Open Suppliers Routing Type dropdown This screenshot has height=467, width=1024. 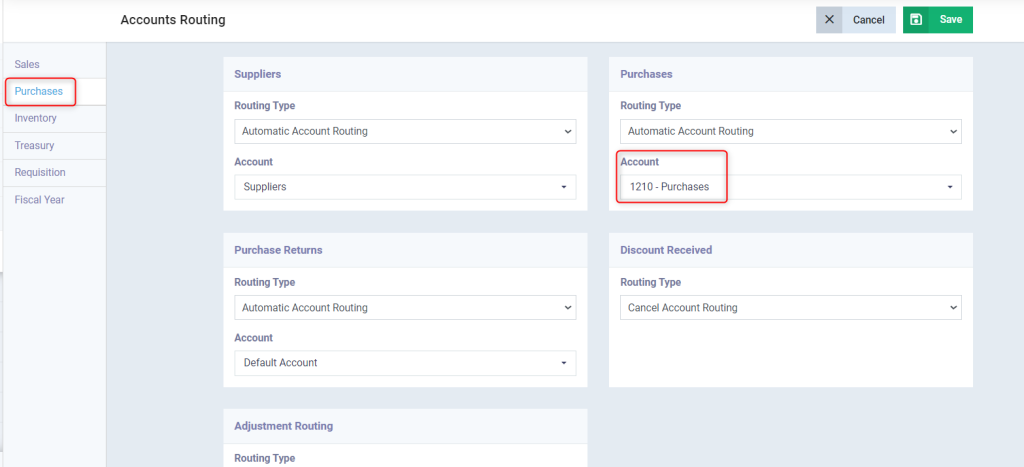click(x=405, y=131)
